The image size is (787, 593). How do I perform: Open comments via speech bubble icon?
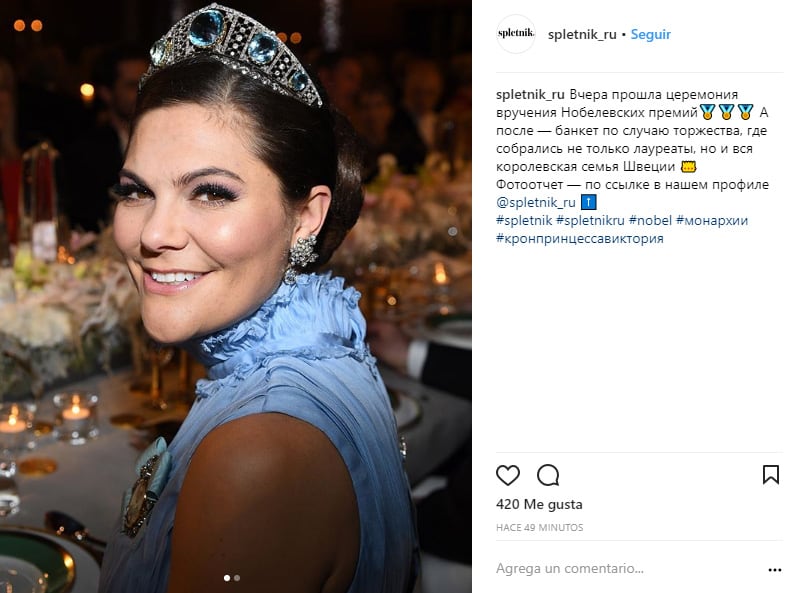pos(548,475)
